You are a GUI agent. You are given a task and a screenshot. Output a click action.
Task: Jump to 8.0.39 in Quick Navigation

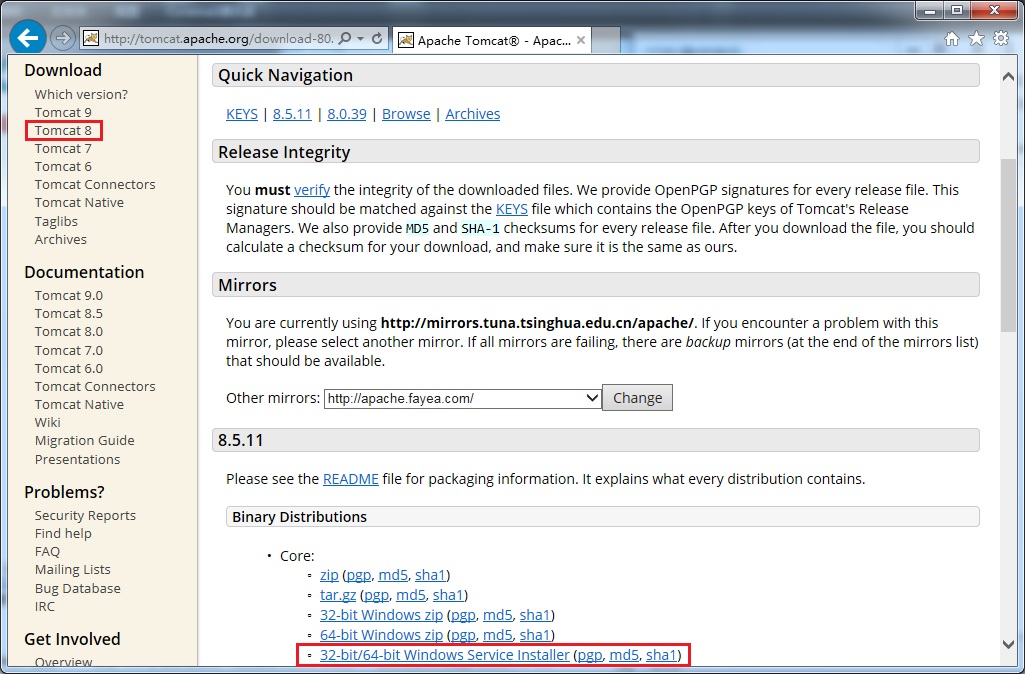coord(346,114)
